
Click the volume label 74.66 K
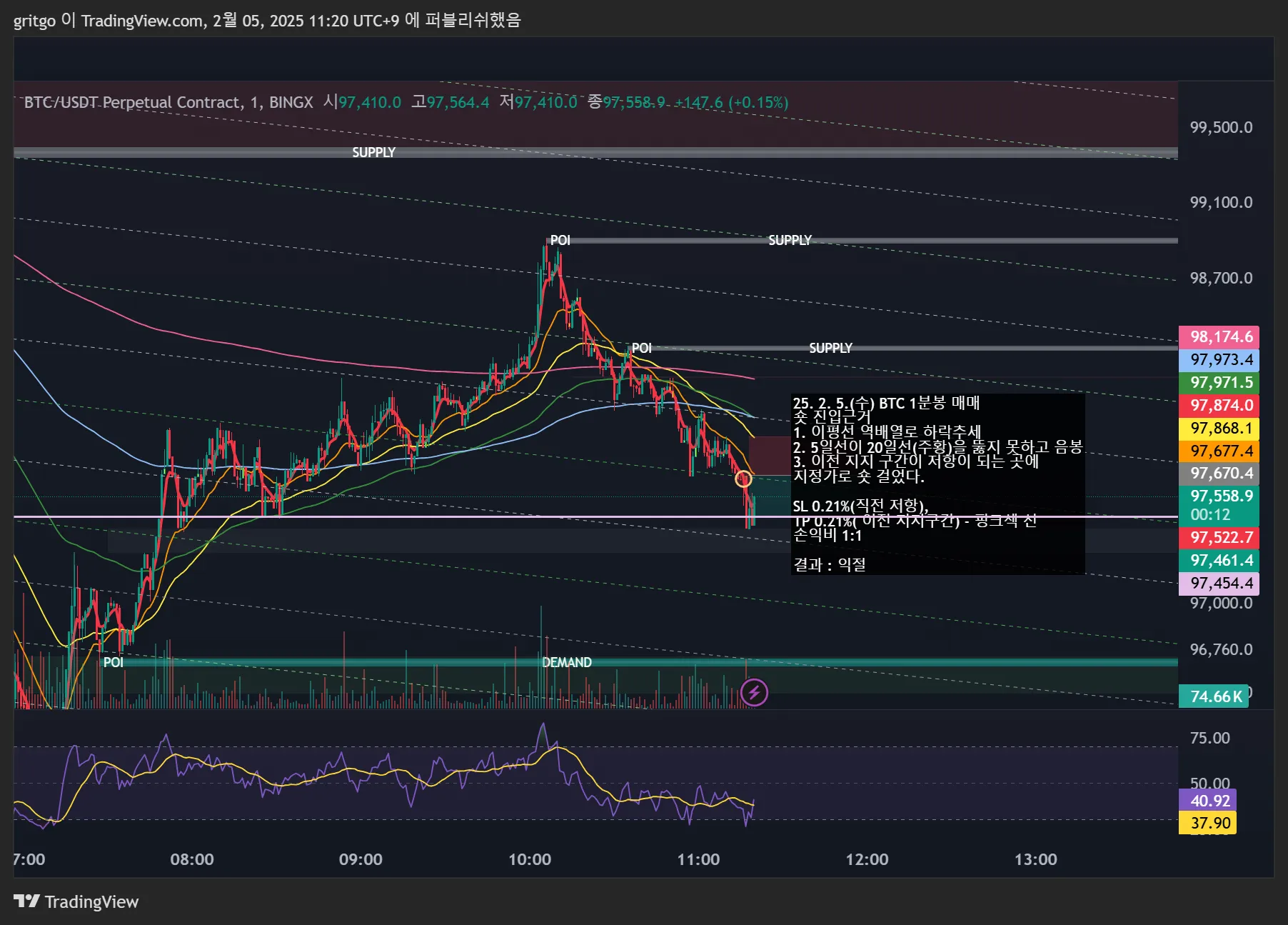point(1214,696)
